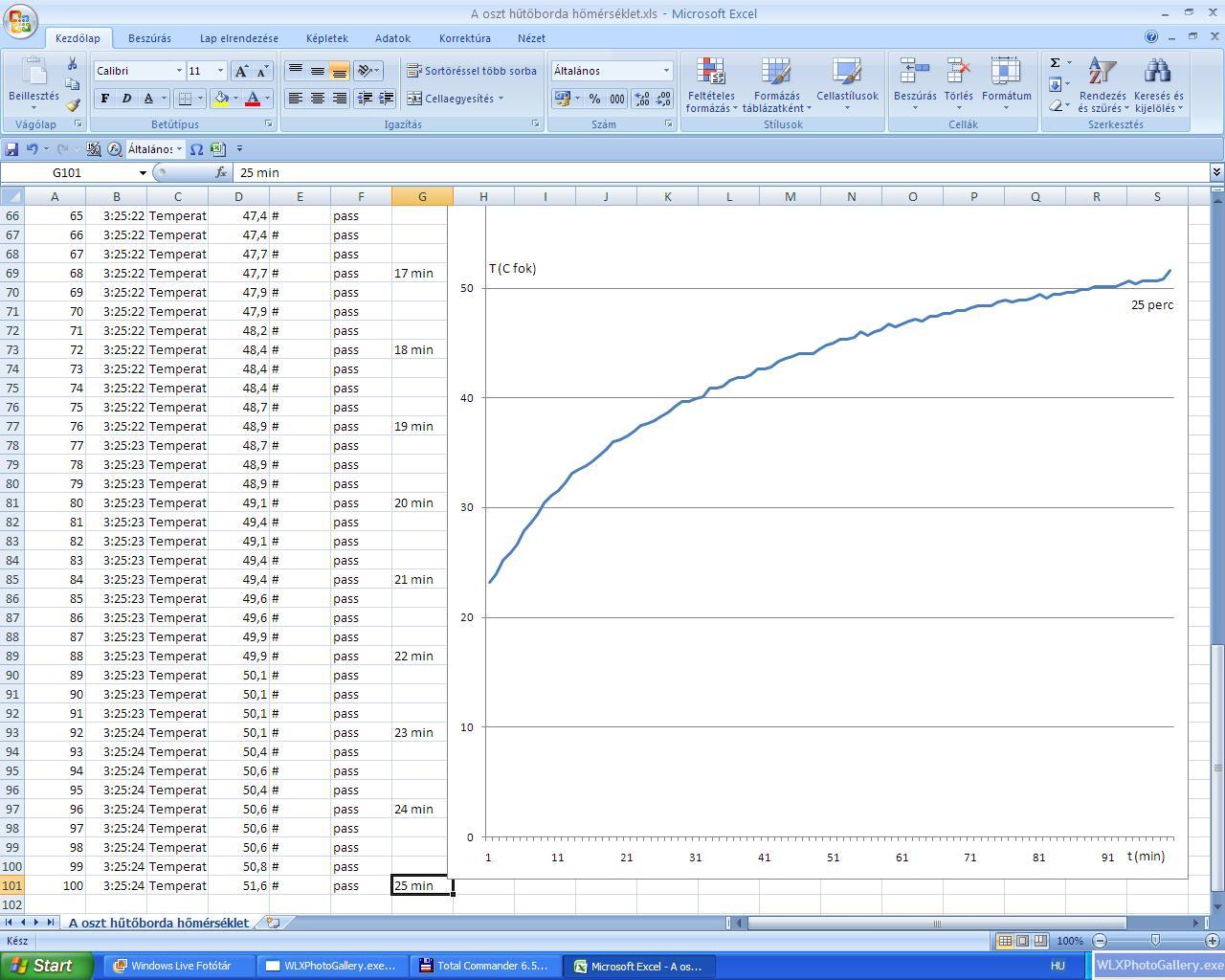Expand the Igazítás dialog launcher
1225x980 pixels.
pos(535,124)
